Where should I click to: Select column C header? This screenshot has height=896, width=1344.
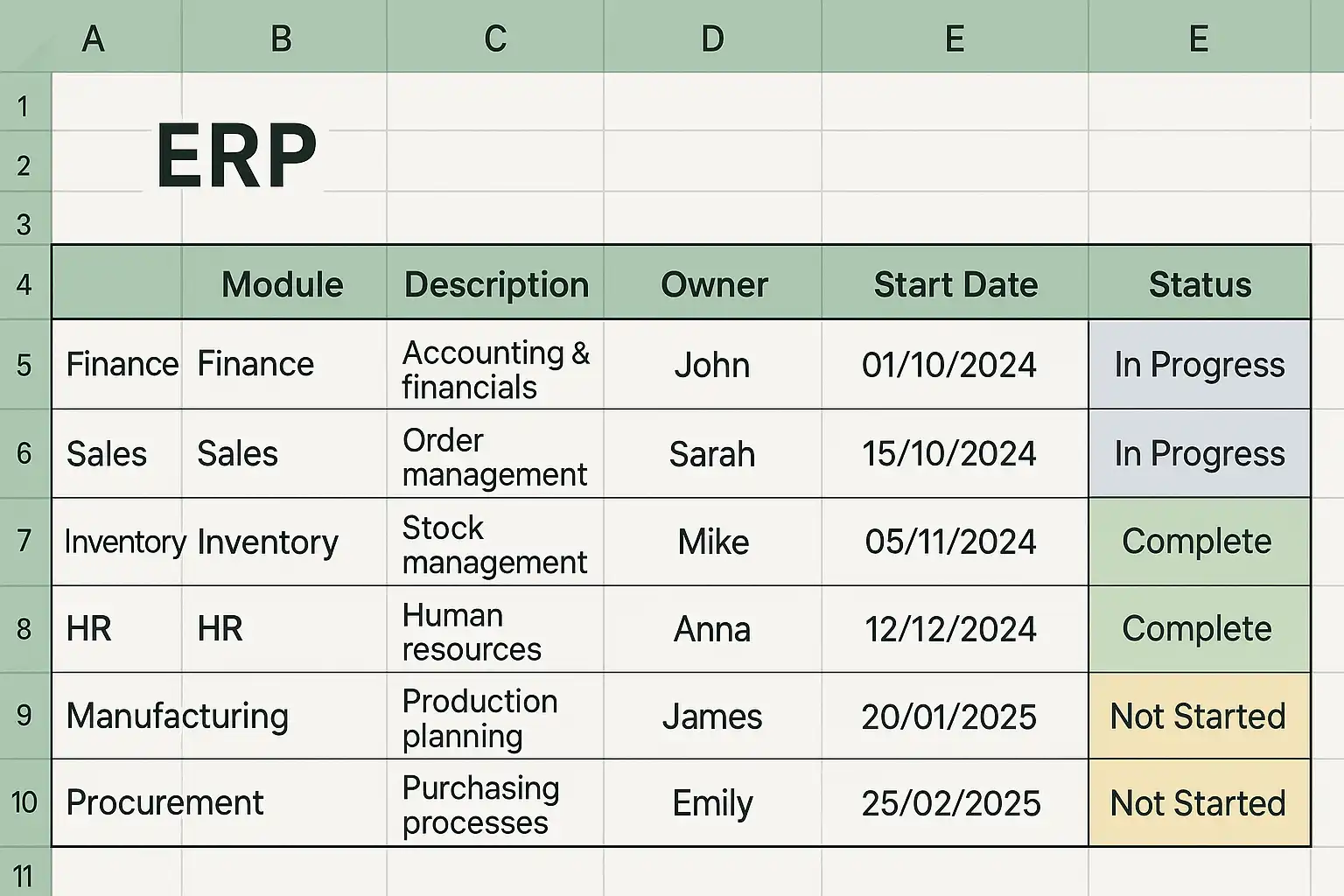click(x=495, y=38)
